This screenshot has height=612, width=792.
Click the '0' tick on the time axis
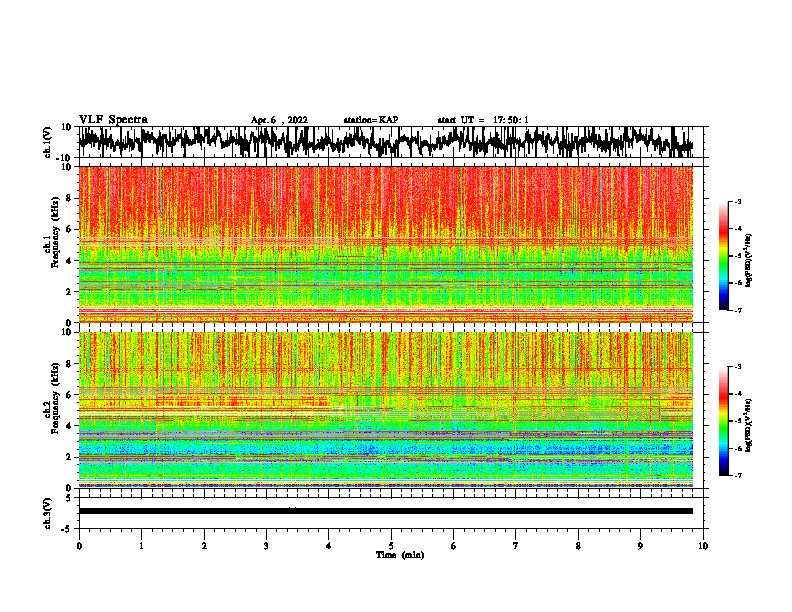79,546
